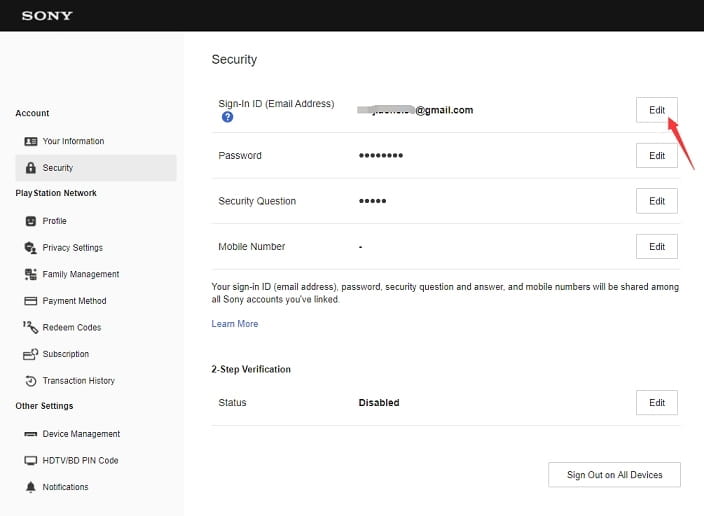Click the Notifications bell icon
The image size is (704, 516).
click(x=30, y=487)
